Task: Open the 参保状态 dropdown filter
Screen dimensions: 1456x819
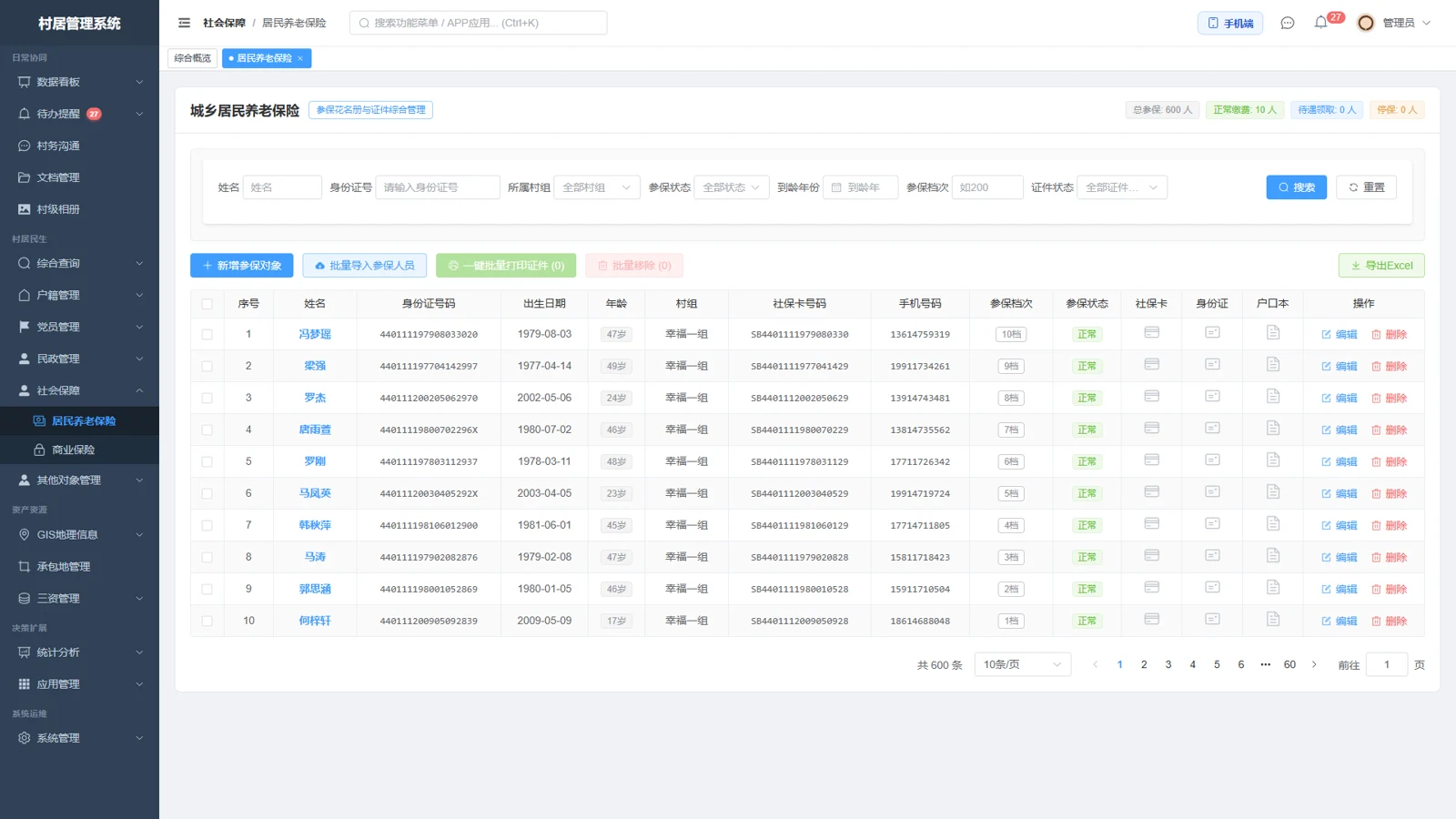Action: point(731,187)
